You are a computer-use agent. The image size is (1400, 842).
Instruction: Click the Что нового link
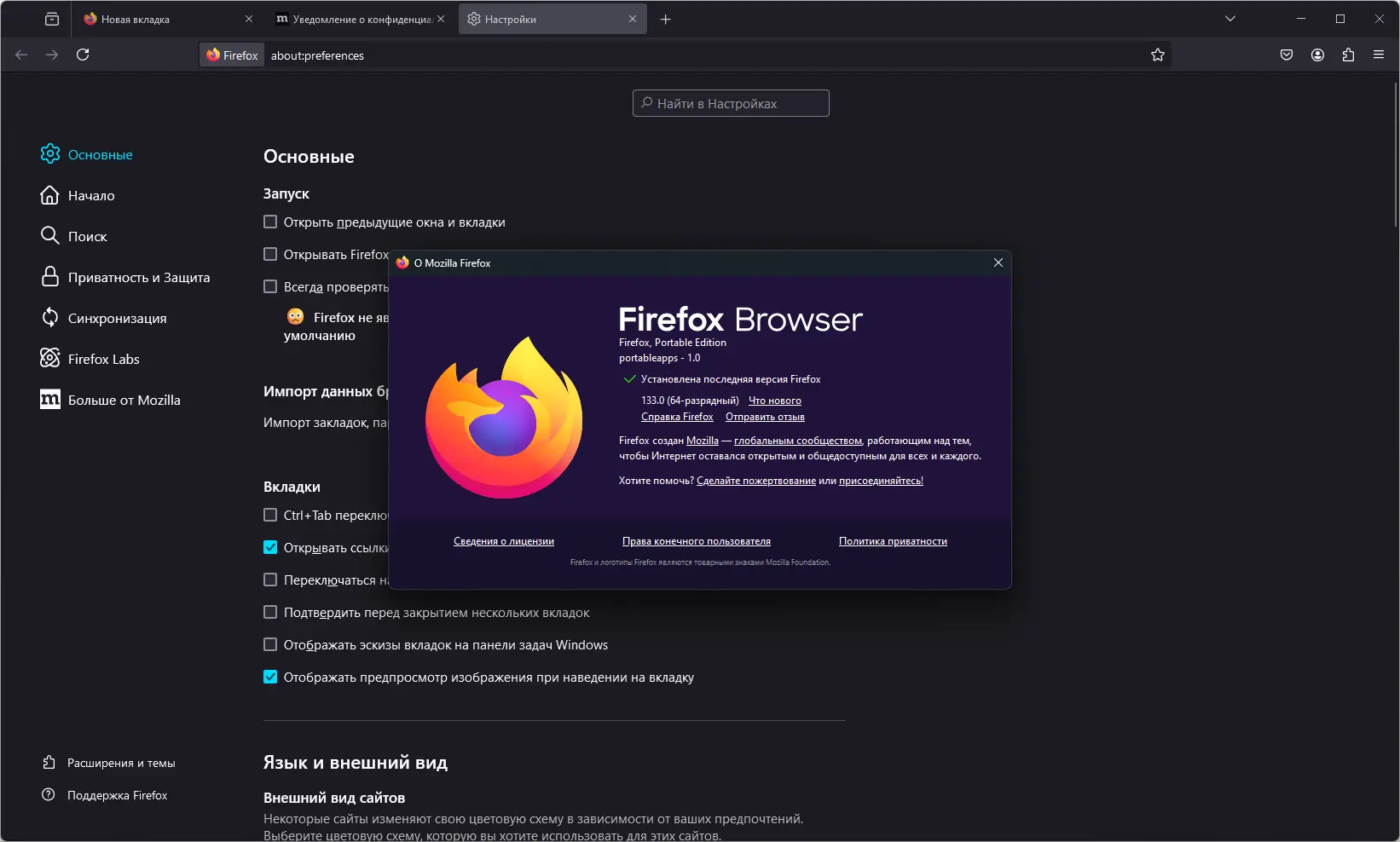click(775, 401)
